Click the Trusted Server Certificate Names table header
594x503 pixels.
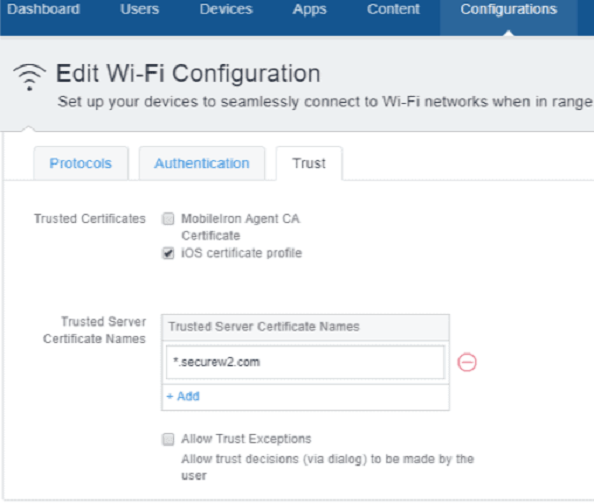point(305,327)
